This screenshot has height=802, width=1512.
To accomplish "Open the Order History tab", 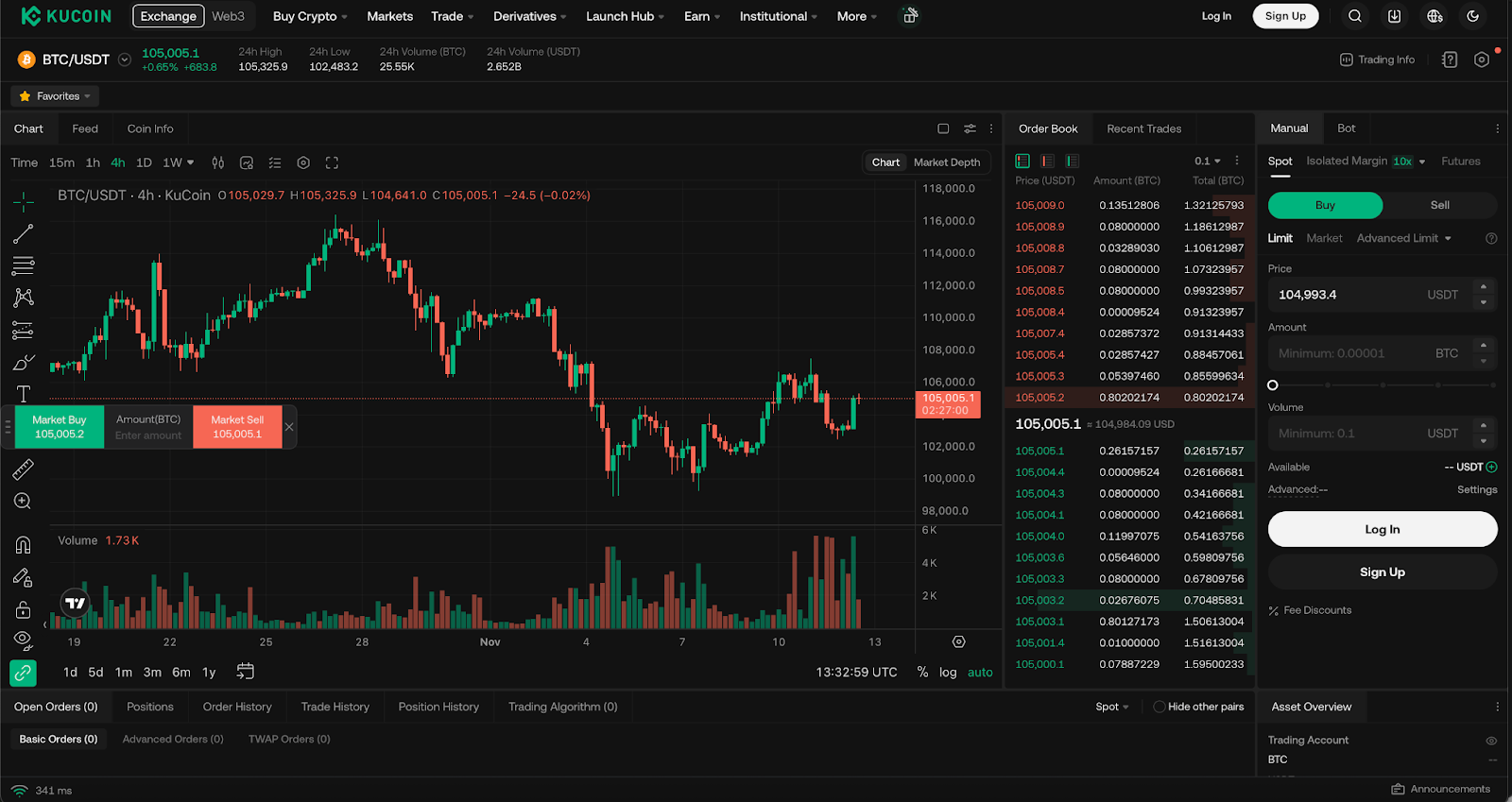I will (x=237, y=707).
